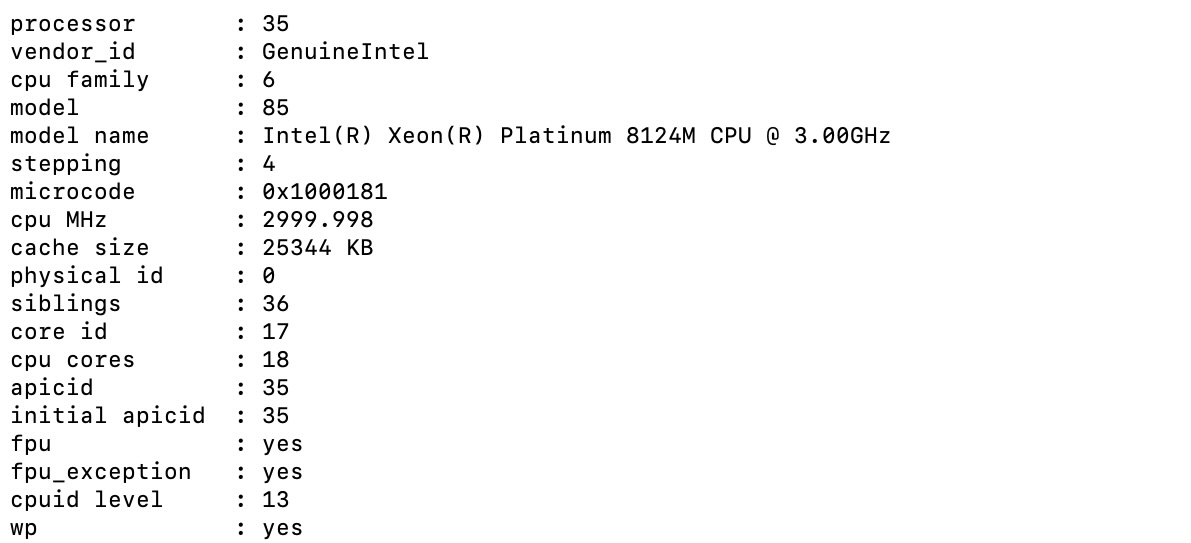
Task: Click the GenuineIntel vendor value
Action: coord(345,51)
